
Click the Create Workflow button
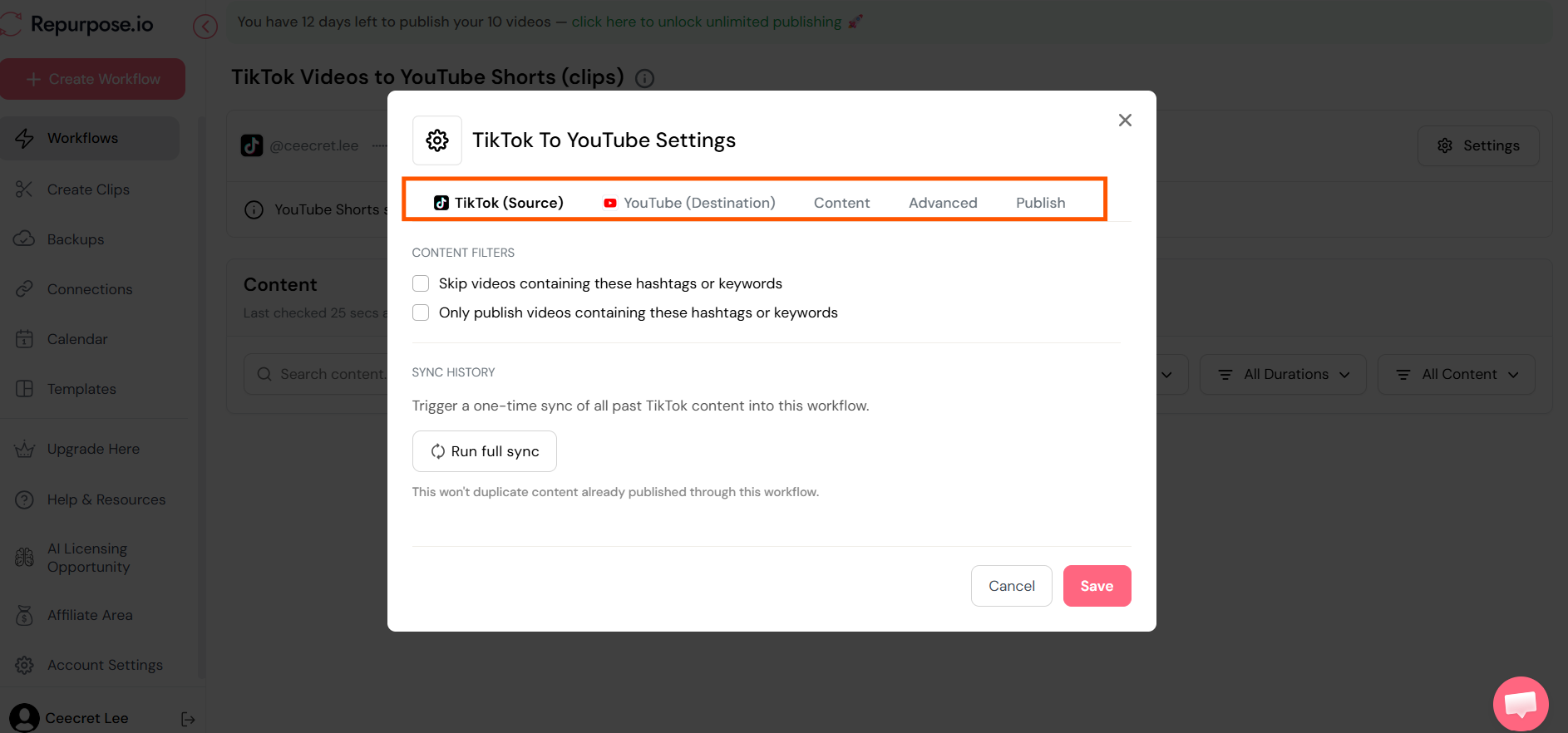point(92,79)
